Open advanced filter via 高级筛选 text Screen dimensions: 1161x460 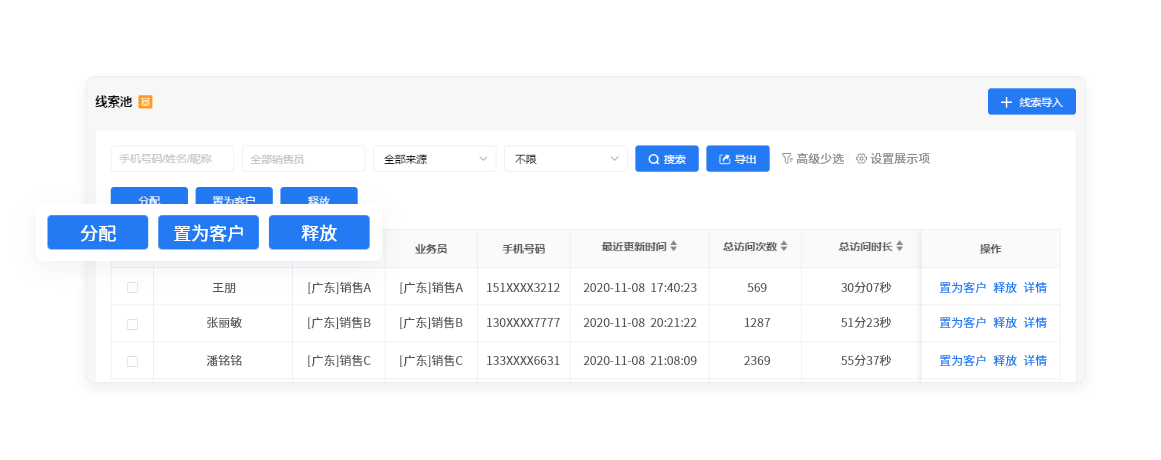pos(820,159)
